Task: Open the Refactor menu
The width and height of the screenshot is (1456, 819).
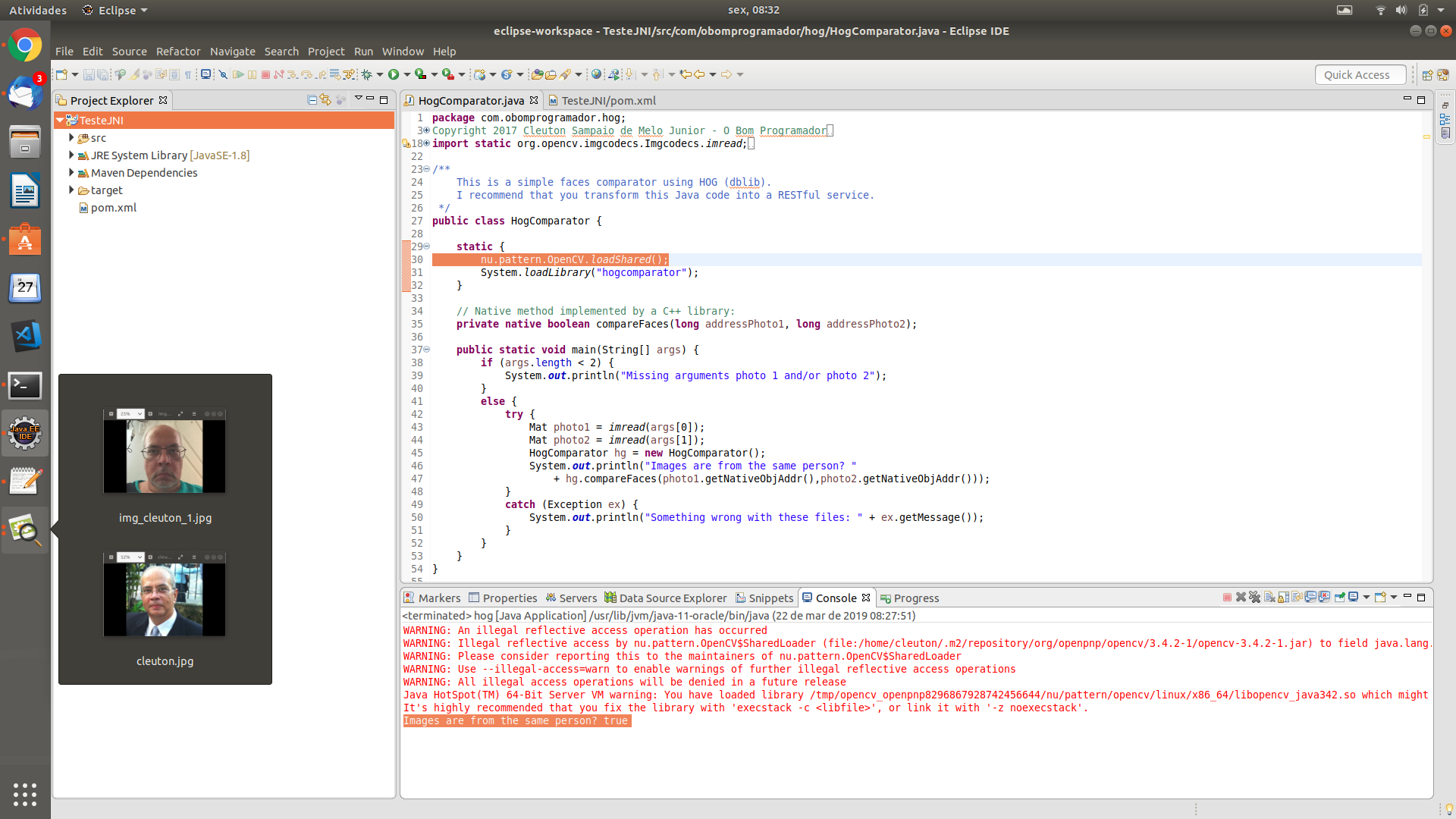Action: tap(178, 52)
